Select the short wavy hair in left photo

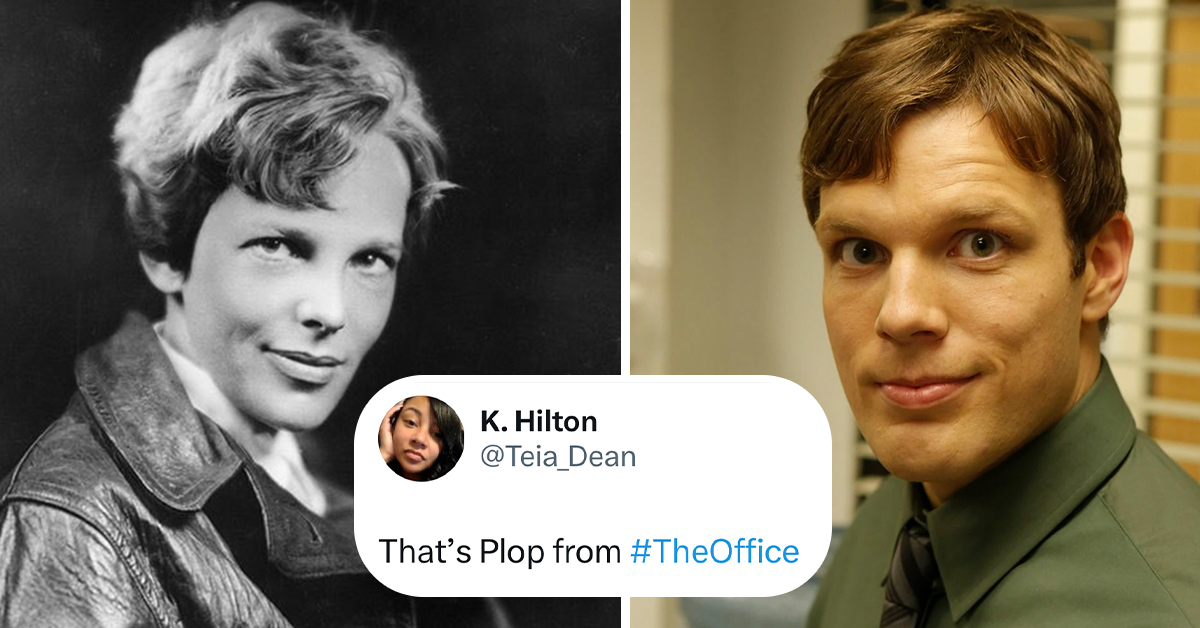coord(270,110)
